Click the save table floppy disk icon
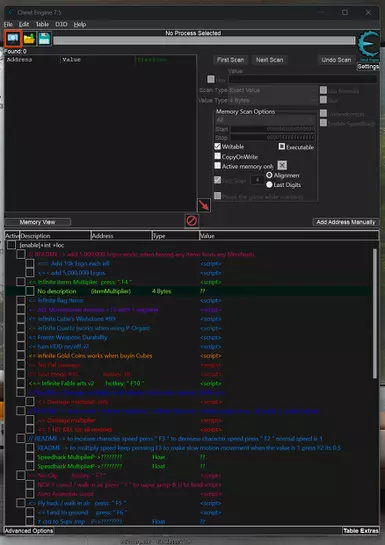385x545 pixels. (44, 39)
